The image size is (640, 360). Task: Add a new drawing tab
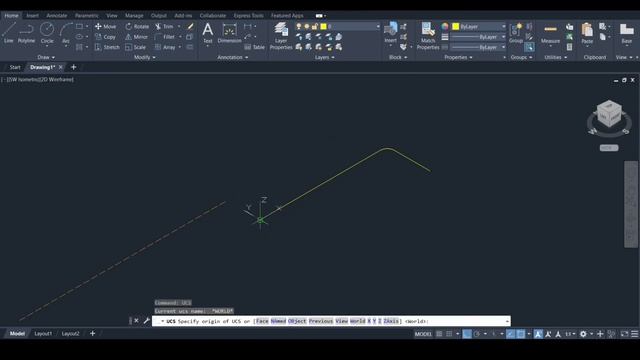73,67
